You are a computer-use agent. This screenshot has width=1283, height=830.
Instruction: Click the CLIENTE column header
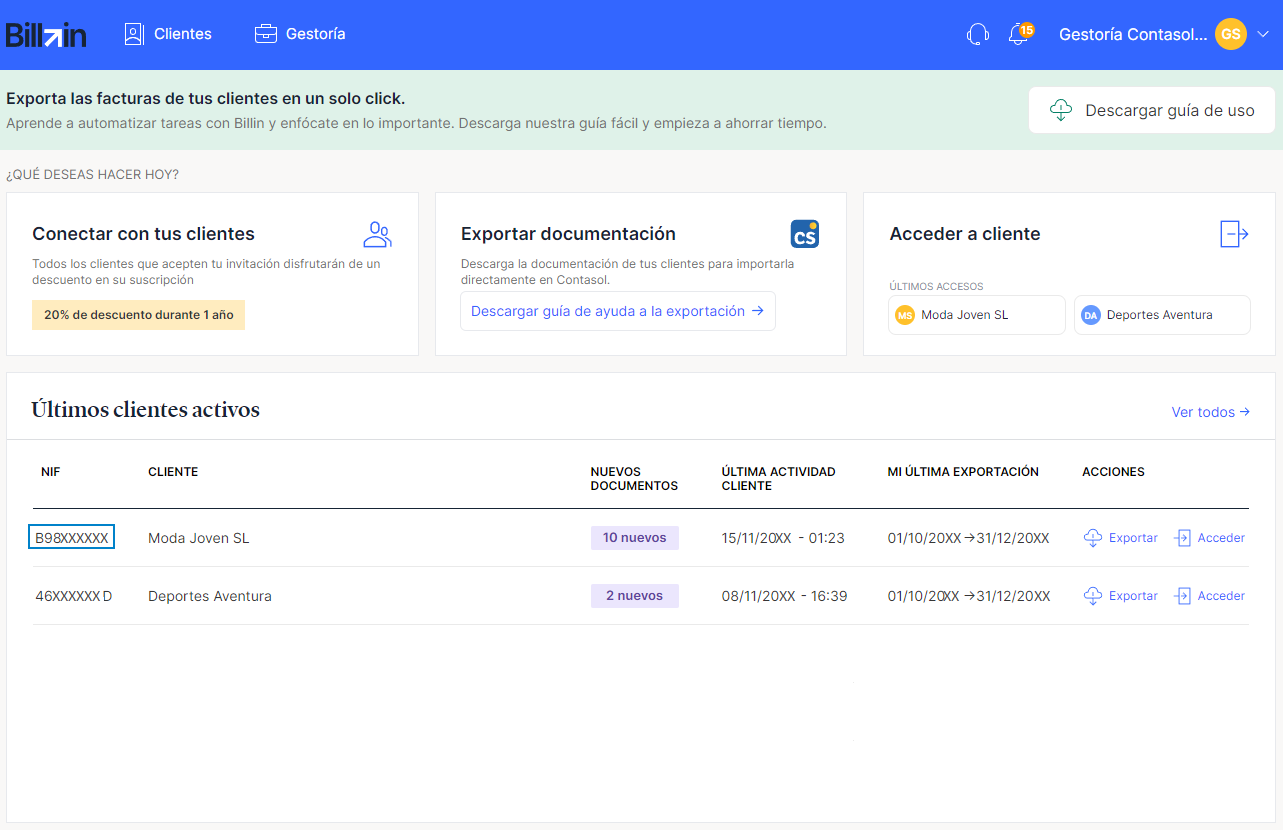click(173, 472)
